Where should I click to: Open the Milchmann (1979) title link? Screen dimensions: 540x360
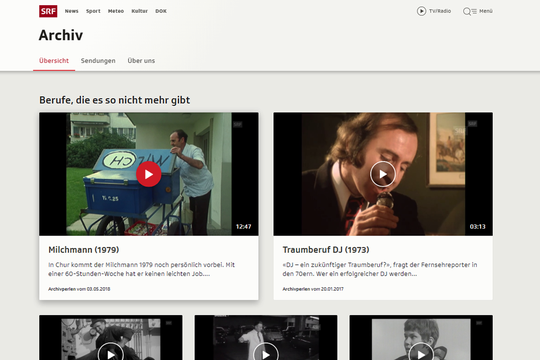coord(84,250)
